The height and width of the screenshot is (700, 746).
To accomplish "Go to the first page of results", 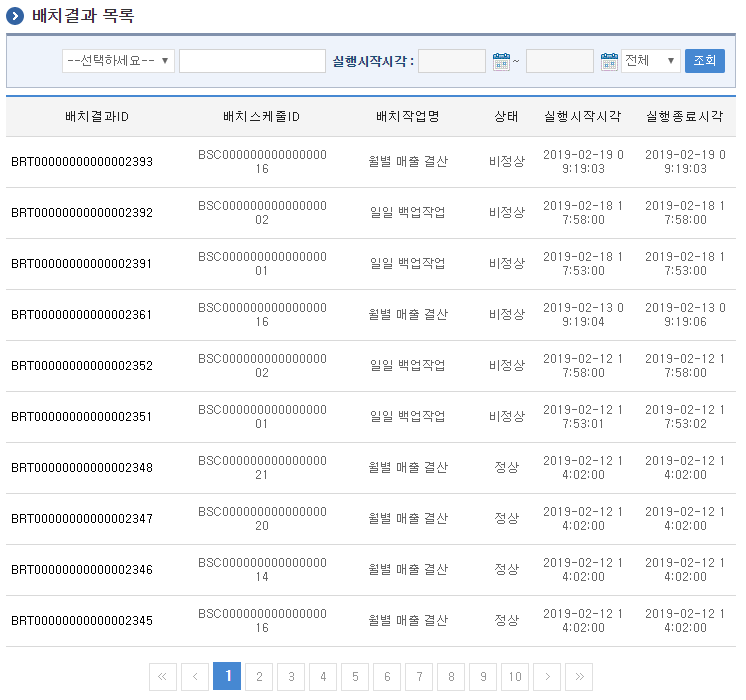I will [x=163, y=677].
